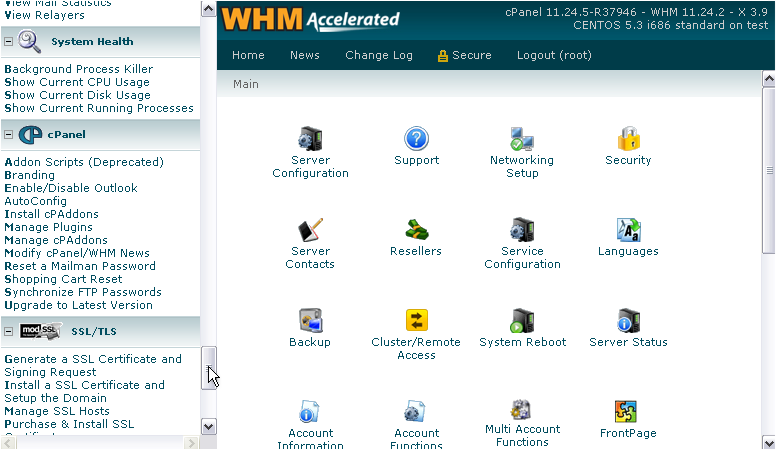The width and height of the screenshot is (776, 450).
Task: Open the Security padlock icon
Action: (628, 139)
